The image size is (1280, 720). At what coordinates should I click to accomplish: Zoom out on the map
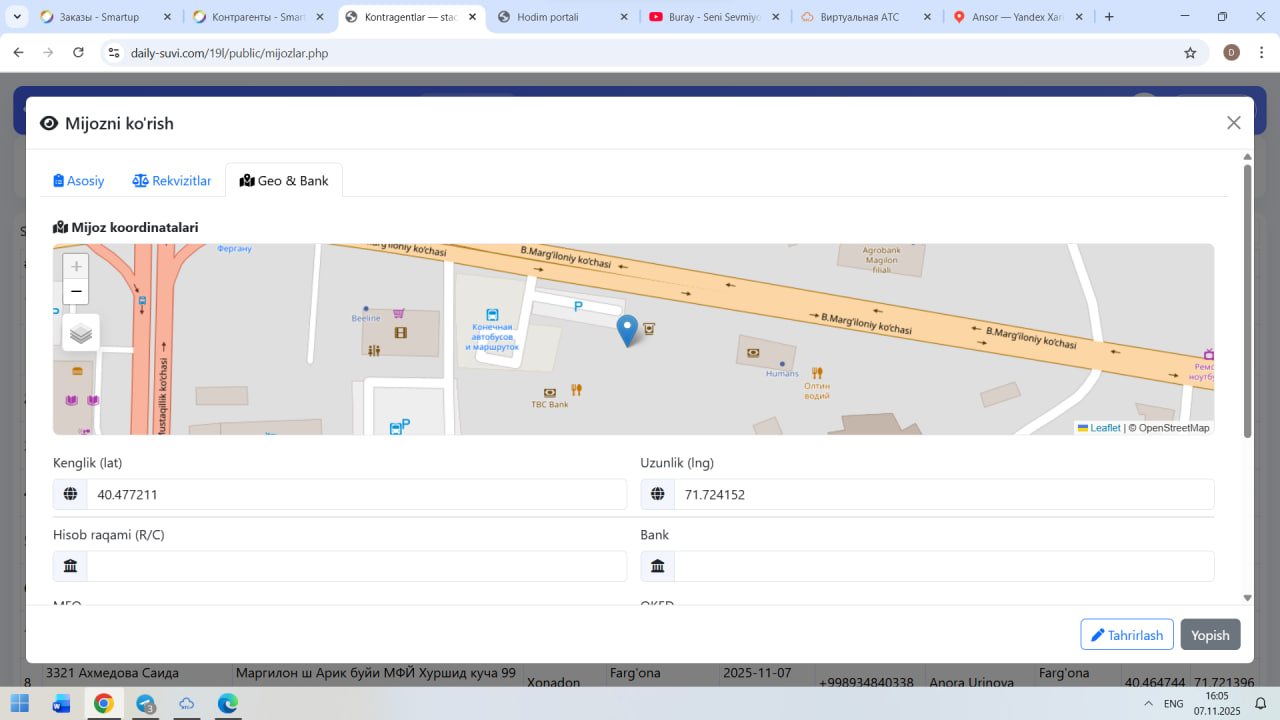pyautogui.click(x=76, y=291)
